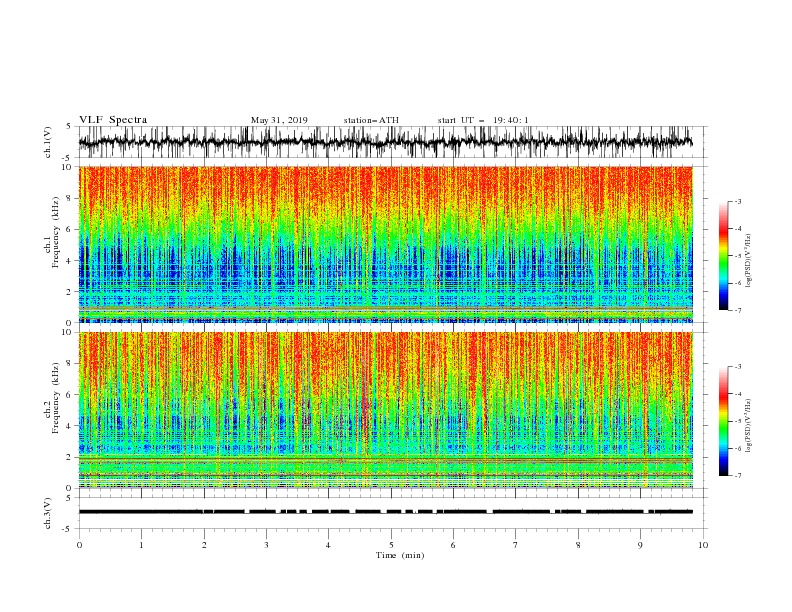792x612 pixels.
Task: Click time axis tick label "7"
Action: [516, 545]
